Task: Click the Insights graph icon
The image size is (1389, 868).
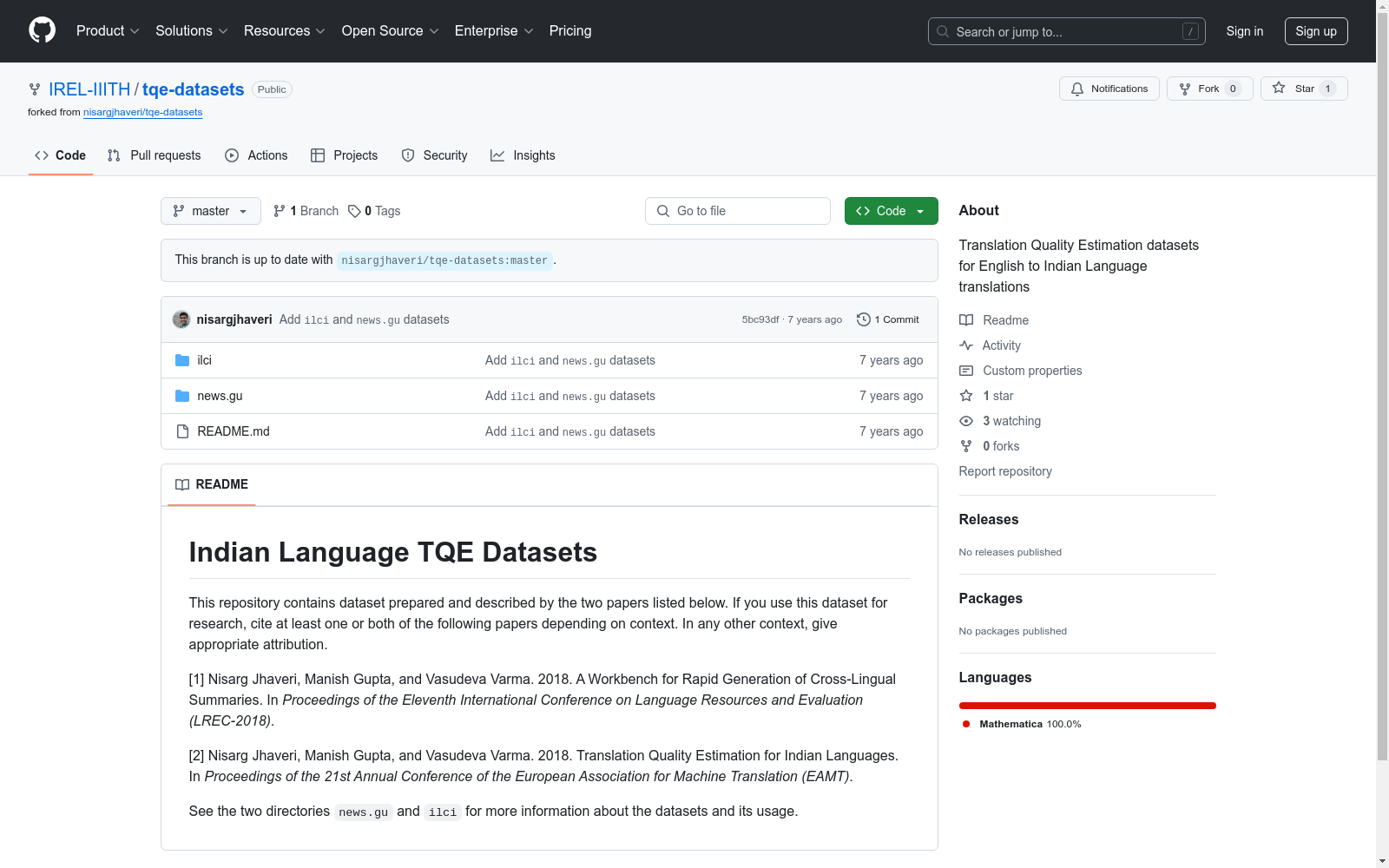Action: point(497,155)
